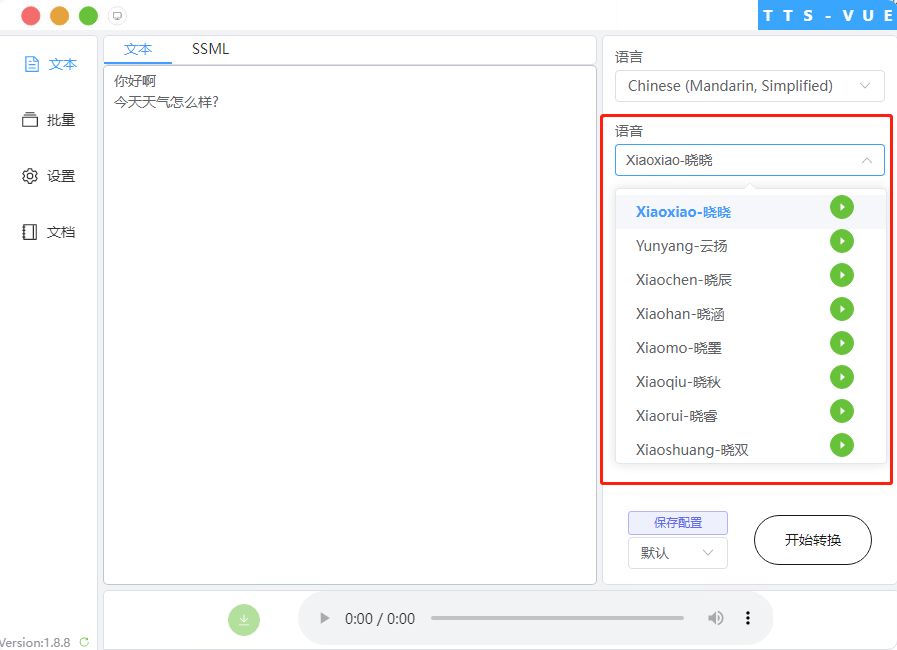Play preview for Xiaomo-晓墨 voice
Image resolution: width=897 pixels, height=650 pixels.
click(842, 343)
